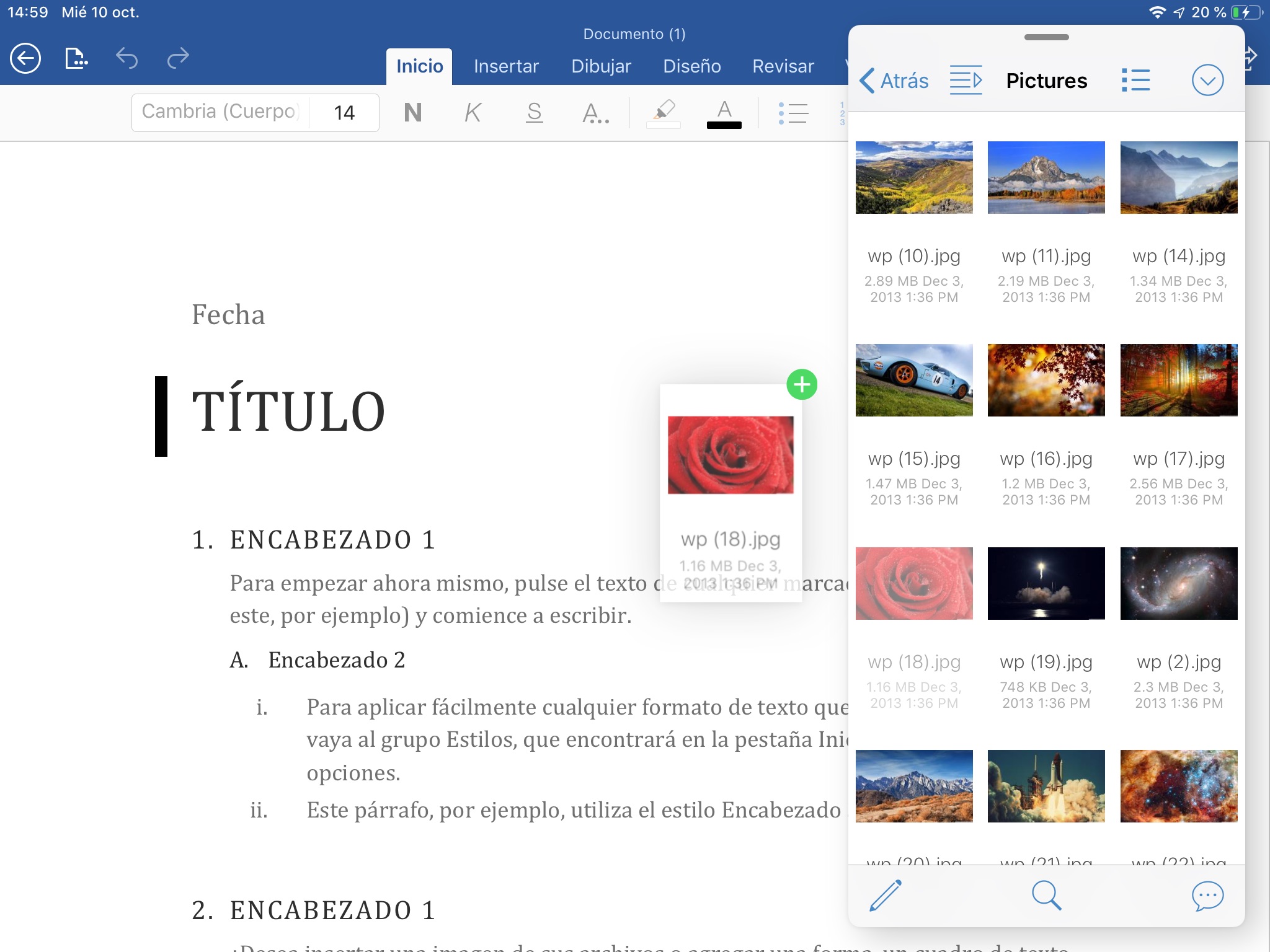Select the wp (15).jpg car thumbnail
This screenshot has height=952, width=1270.
[x=914, y=380]
